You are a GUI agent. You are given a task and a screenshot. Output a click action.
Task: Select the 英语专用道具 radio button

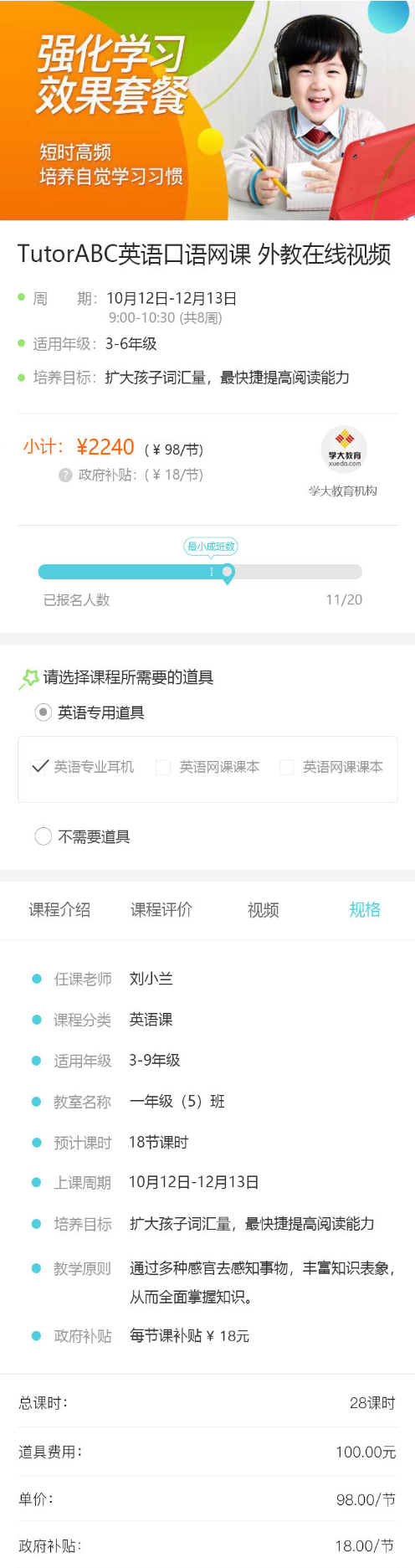(44, 712)
